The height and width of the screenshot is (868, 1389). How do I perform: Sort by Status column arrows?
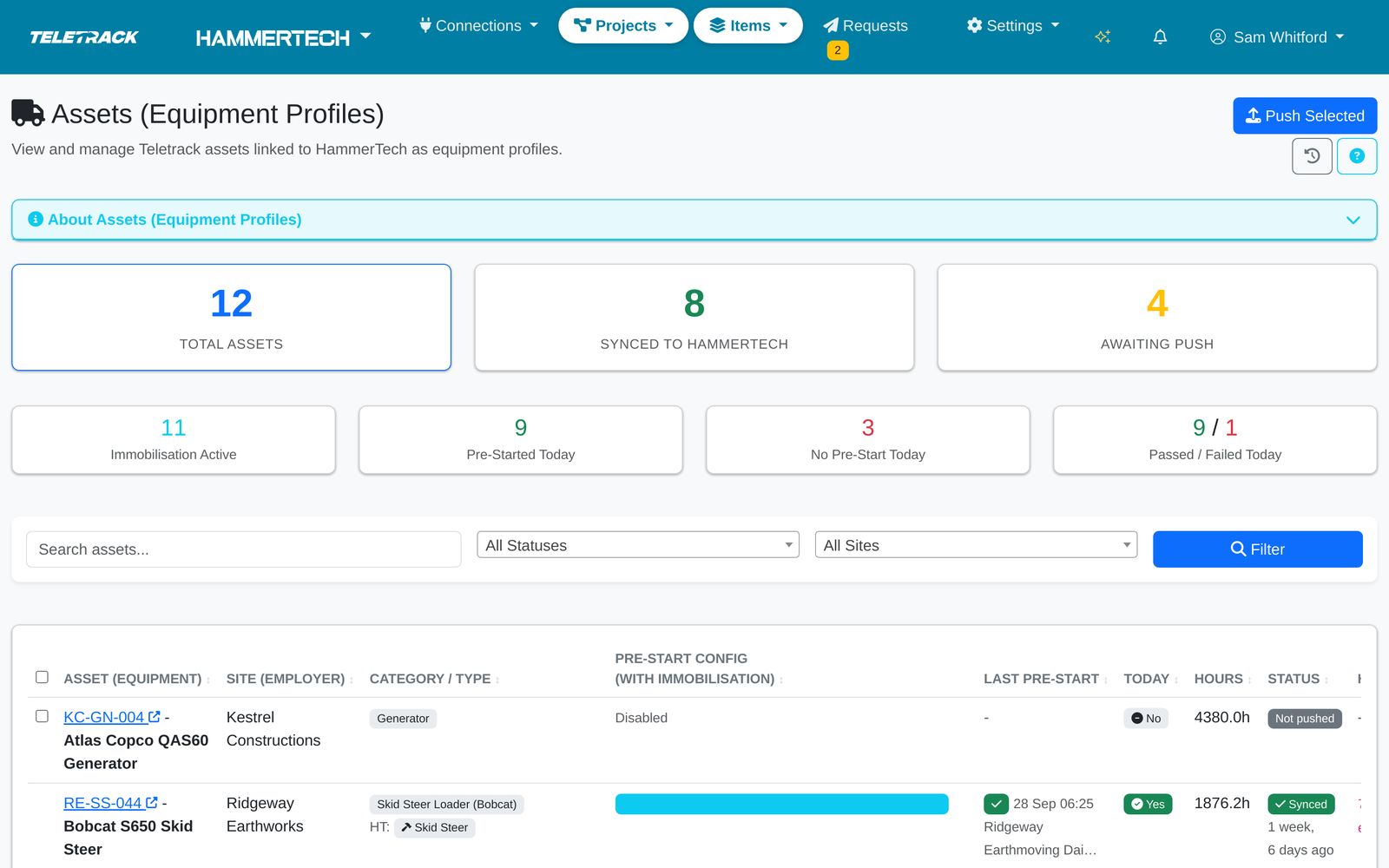point(1326,680)
